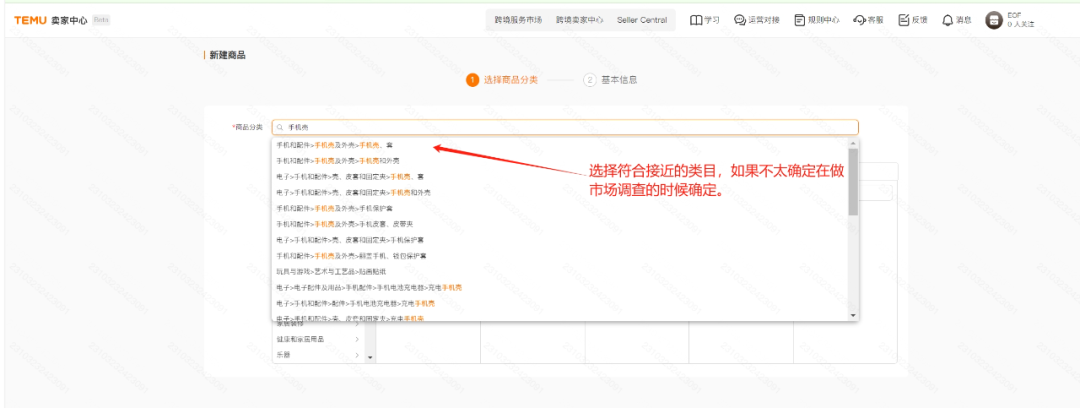Click the search magnifier in 商品分类 field

(280, 128)
